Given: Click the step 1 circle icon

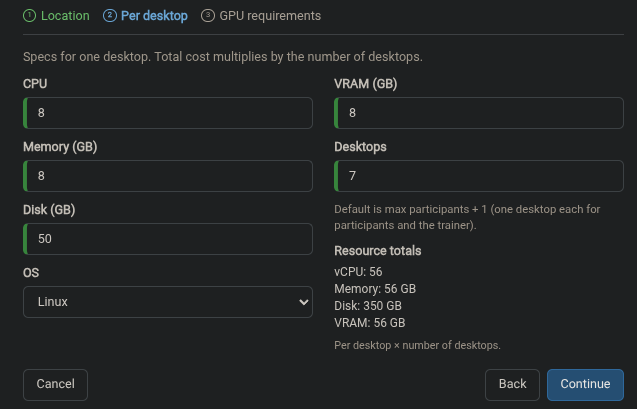Looking at the screenshot, I should (29, 16).
